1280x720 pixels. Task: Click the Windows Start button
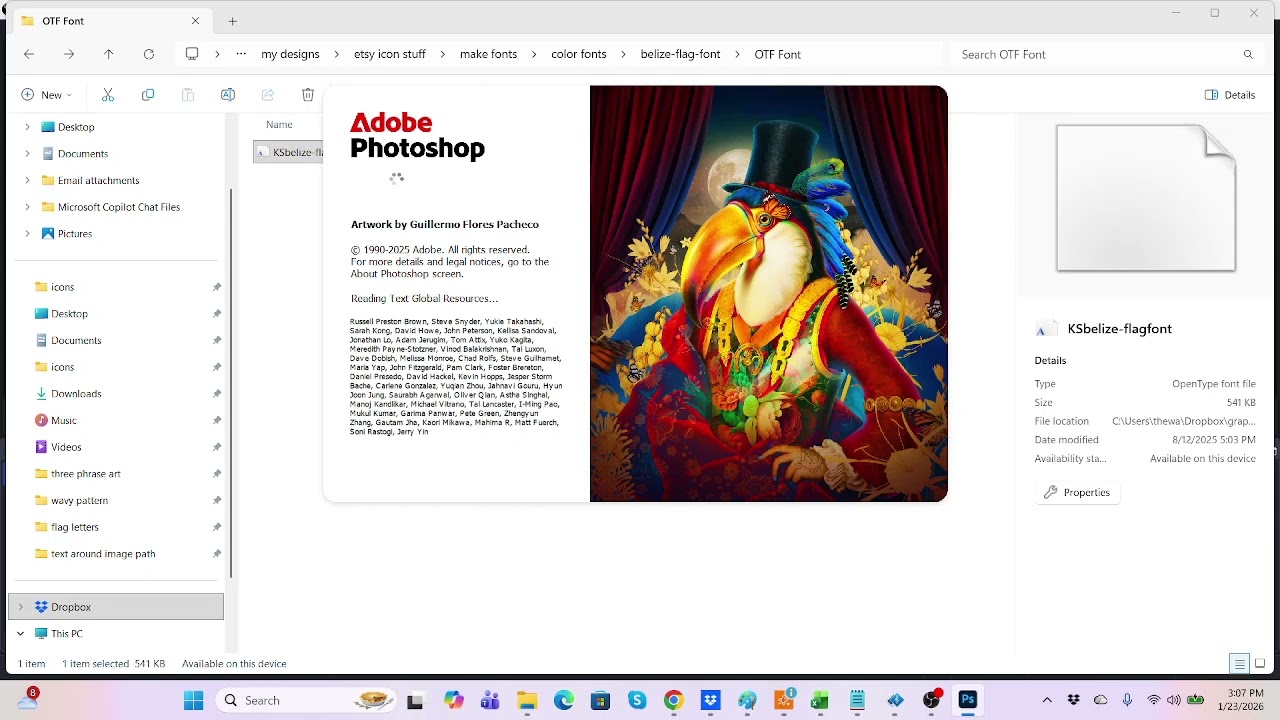(194, 700)
